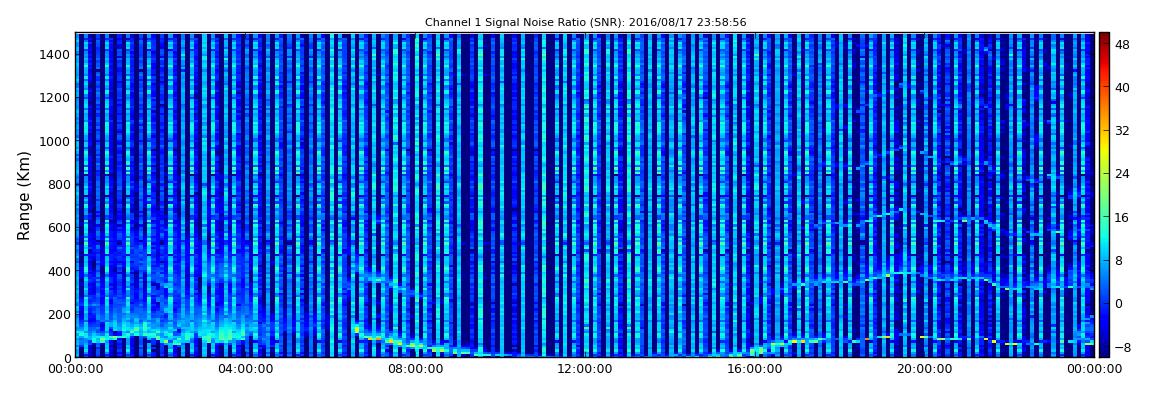Click the 1000 range tick label
This screenshot has height=407, width=1150.
[56, 141]
